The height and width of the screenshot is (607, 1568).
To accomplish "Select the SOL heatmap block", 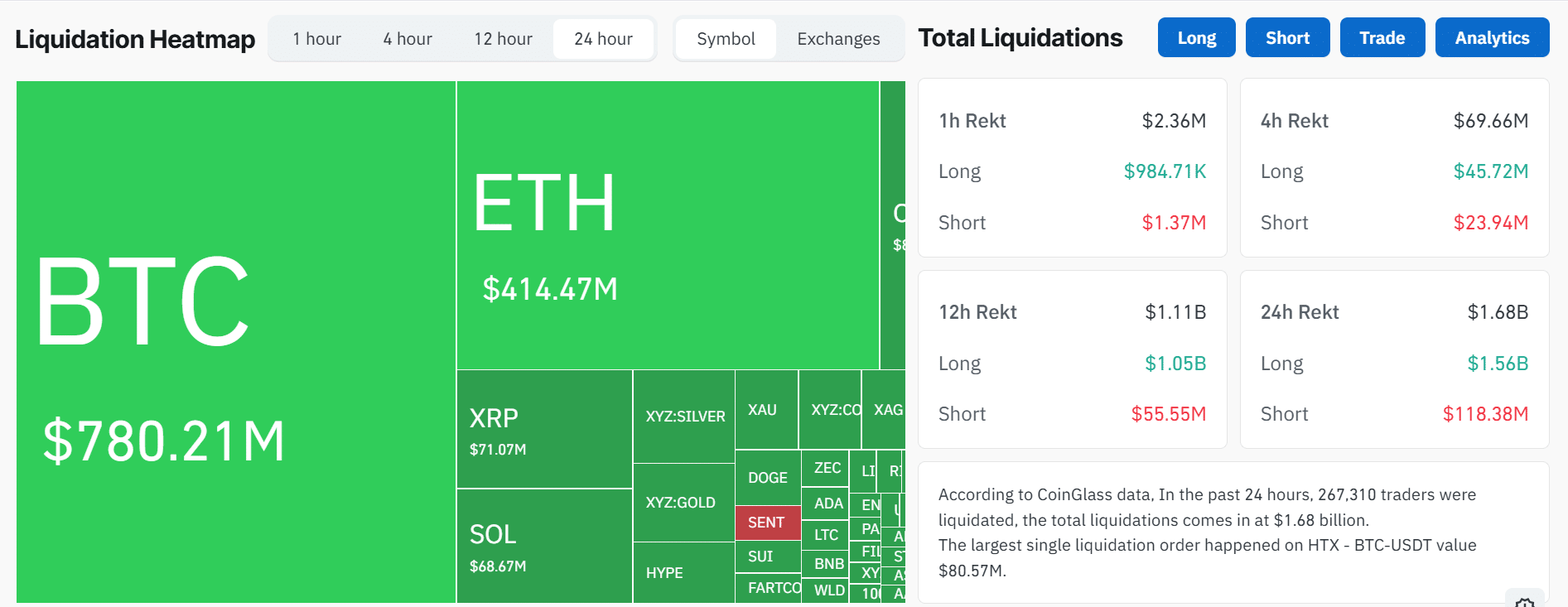I will tap(544, 546).
